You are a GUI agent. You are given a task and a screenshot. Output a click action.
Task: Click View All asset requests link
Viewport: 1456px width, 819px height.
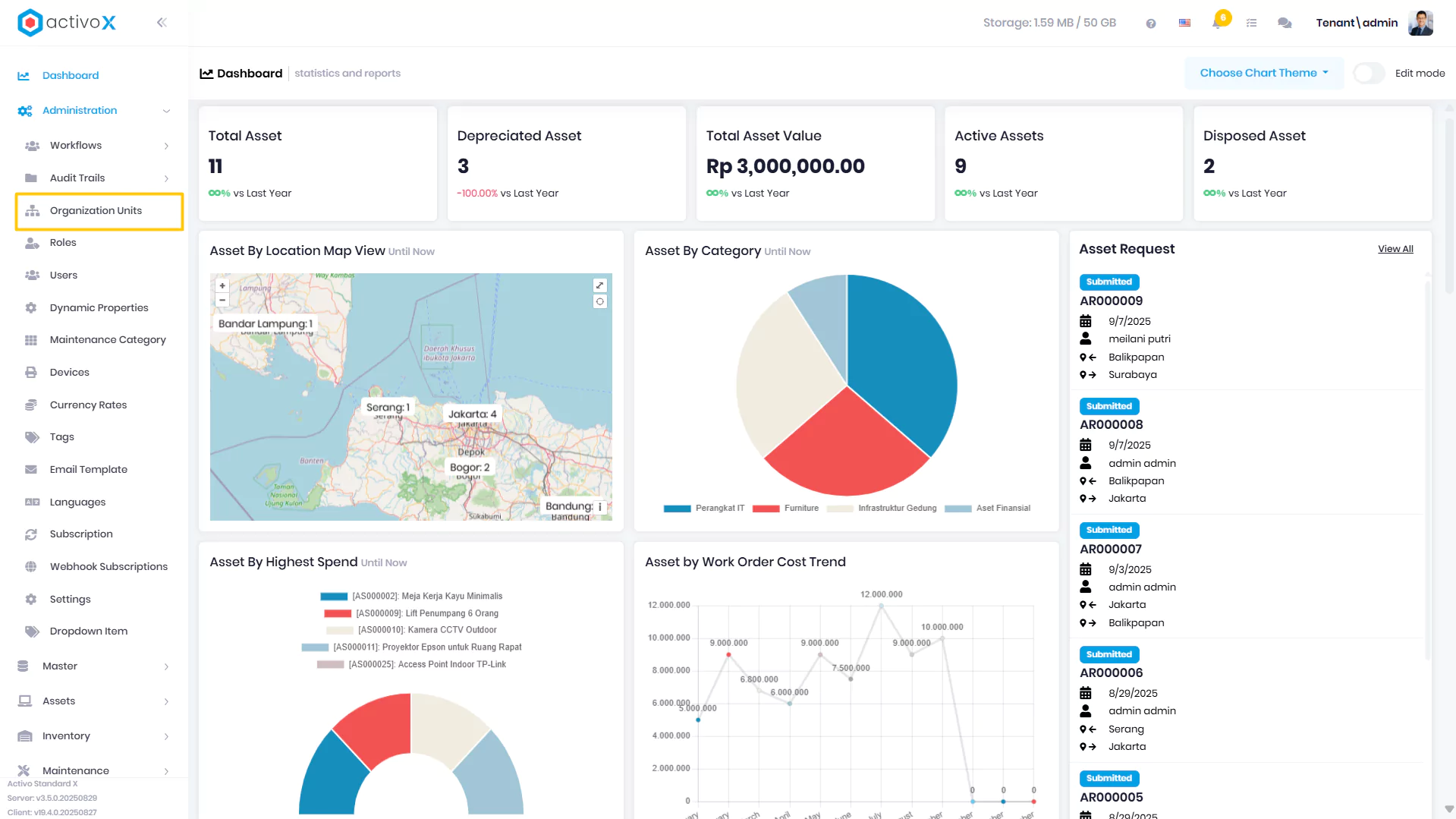(1395, 249)
